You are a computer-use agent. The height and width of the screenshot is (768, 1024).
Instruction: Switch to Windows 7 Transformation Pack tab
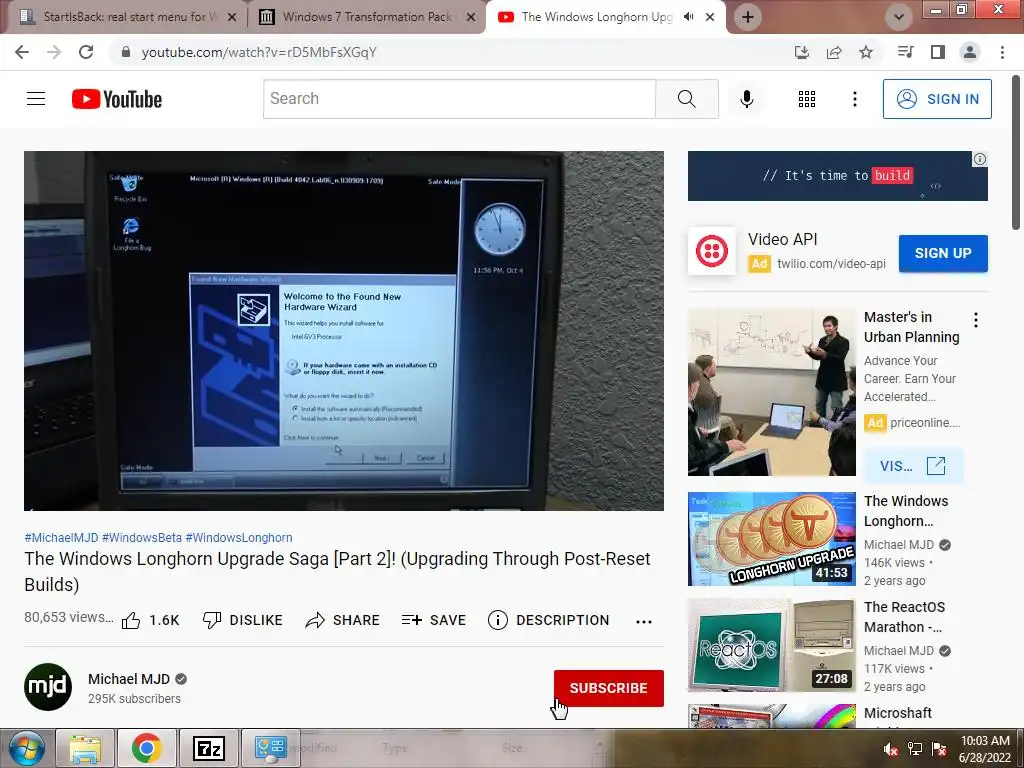click(366, 17)
